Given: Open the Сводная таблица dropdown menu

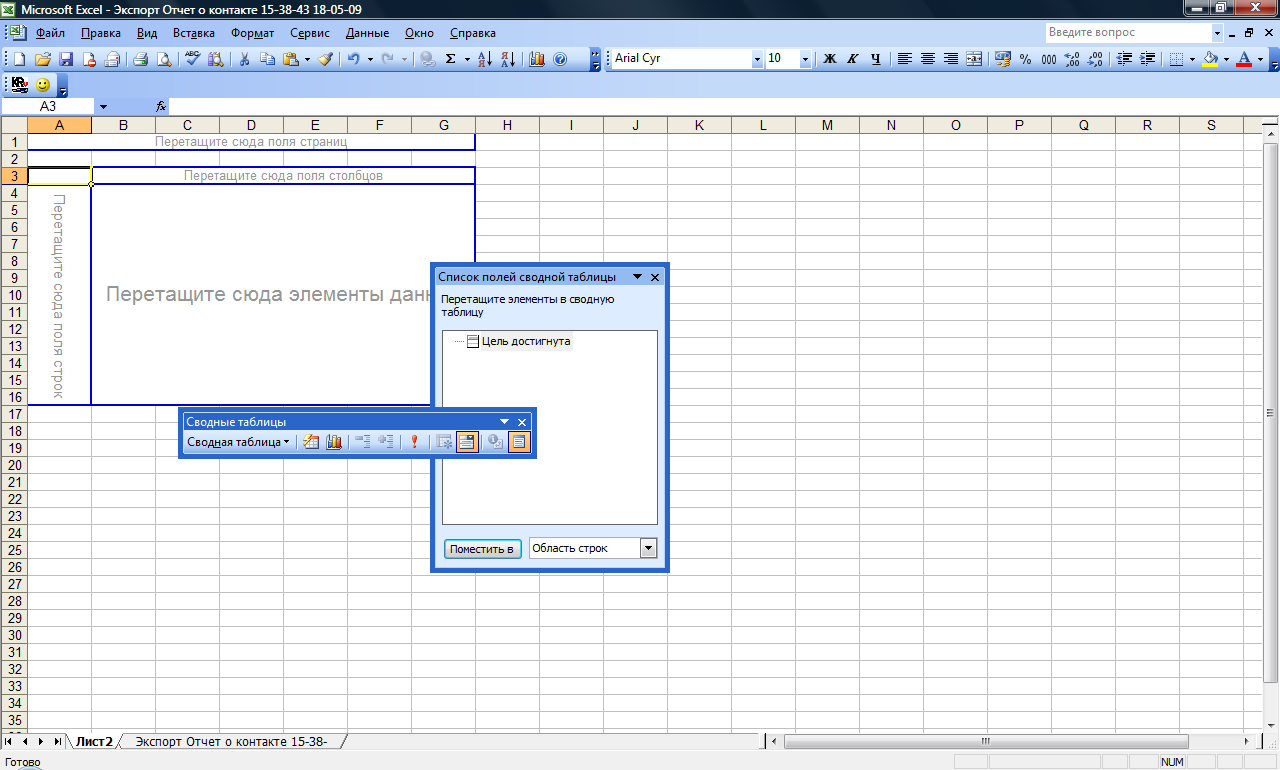Looking at the screenshot, I should (239, 442).
